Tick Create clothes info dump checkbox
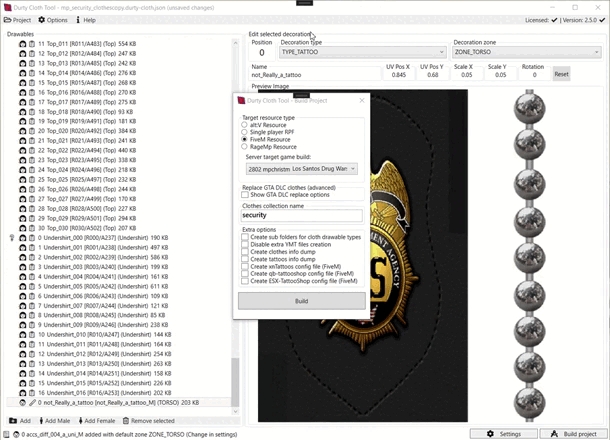610x440 pixels. 246,252
